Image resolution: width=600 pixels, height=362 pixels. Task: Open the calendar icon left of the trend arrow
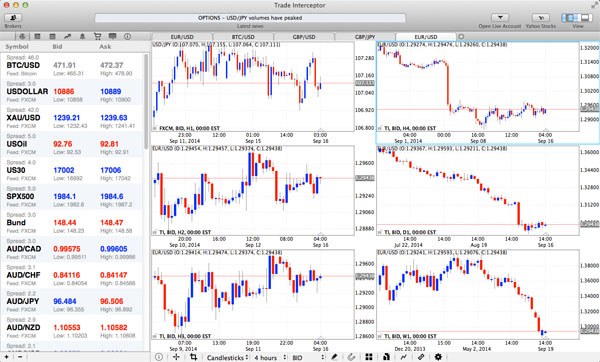pyautogui.click(x=52, y=36)
